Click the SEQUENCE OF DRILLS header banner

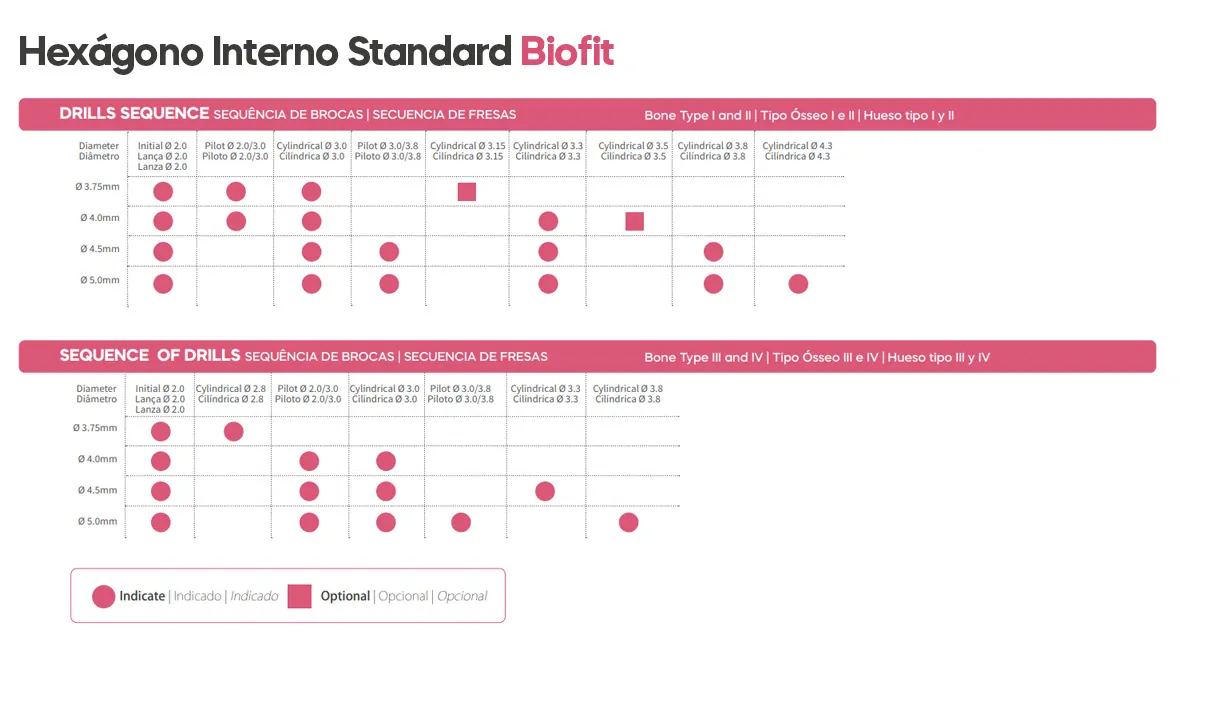click(x=587, y=357)
